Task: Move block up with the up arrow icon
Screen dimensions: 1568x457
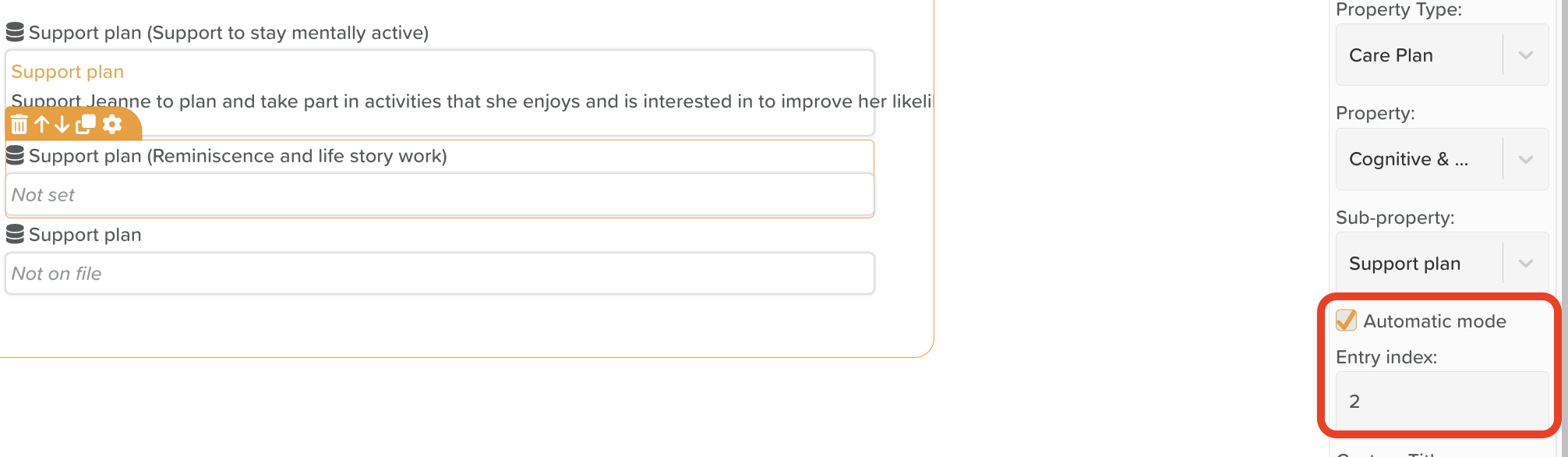Action: (42, 124)
